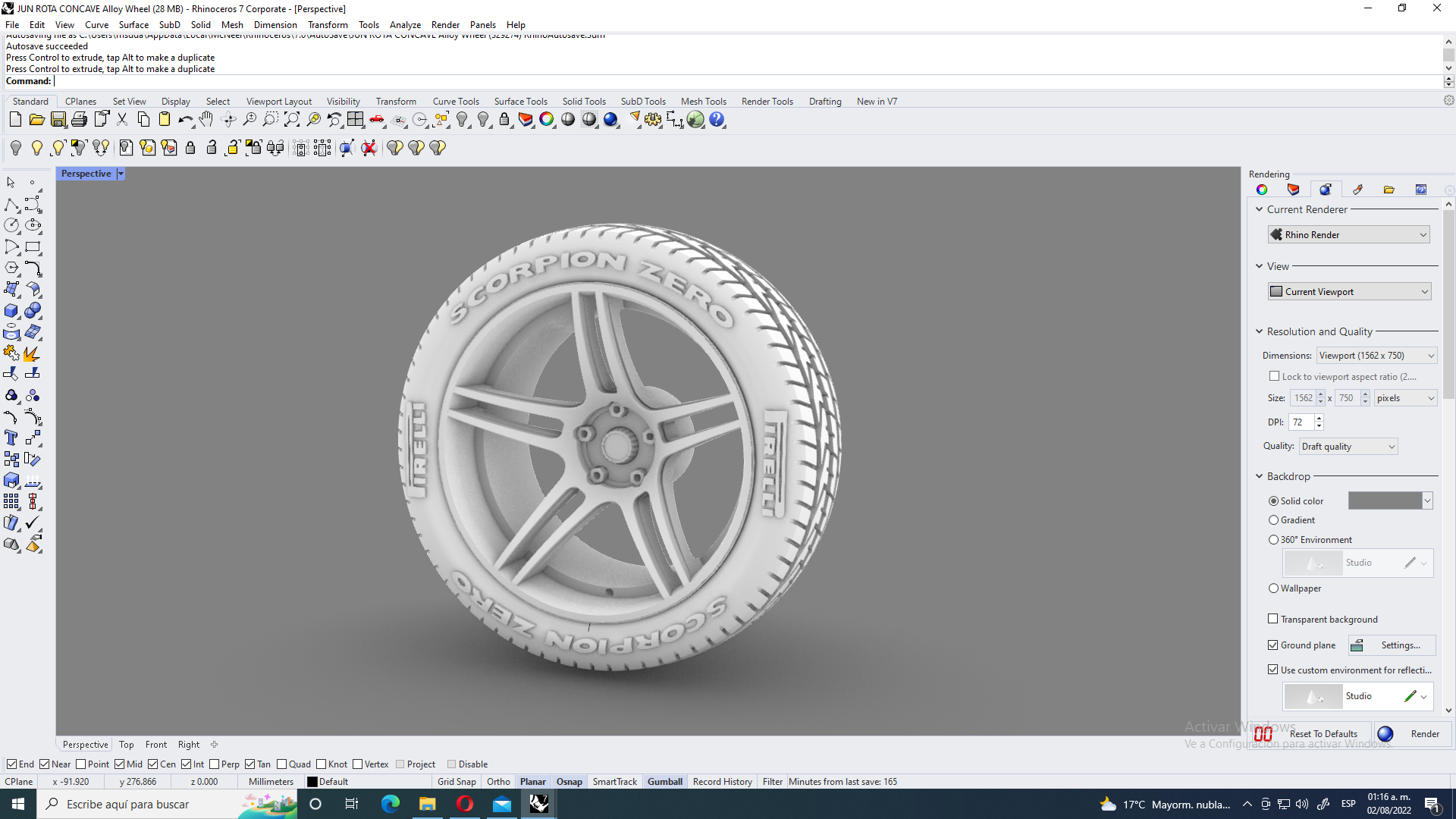
Task: Undo the last action via toolbar icon
Action: (185, 119)
